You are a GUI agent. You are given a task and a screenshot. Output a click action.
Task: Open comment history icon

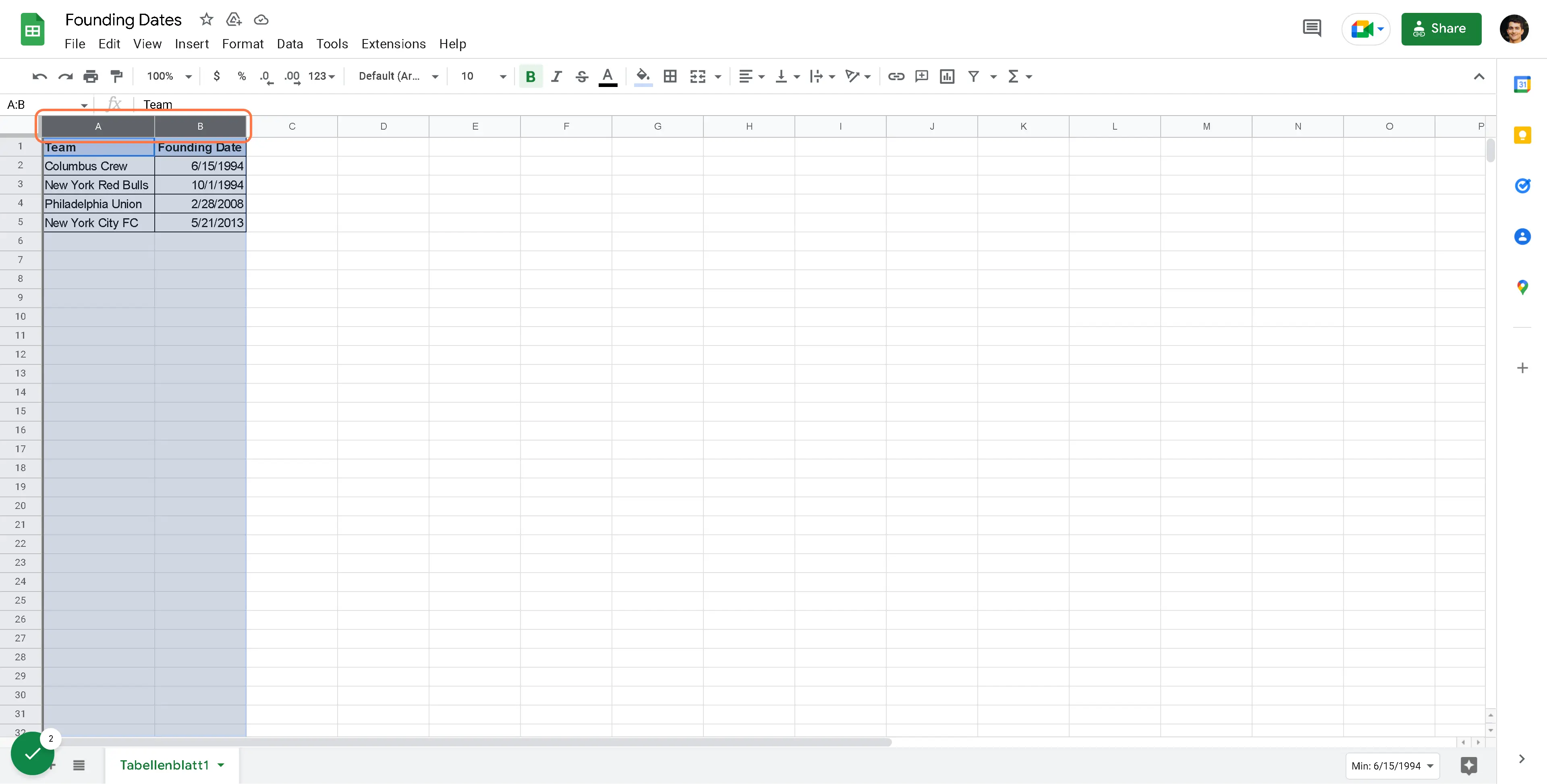point(1312,28)
